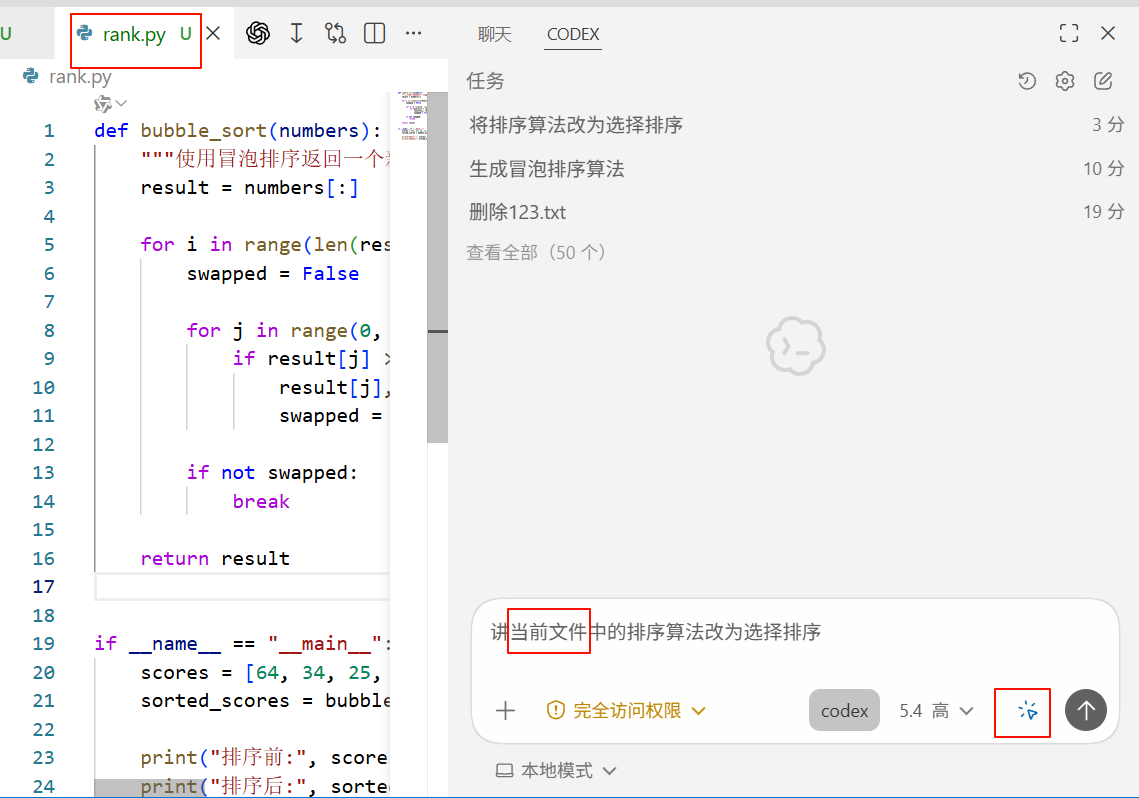The image size is (1139, 798).
Task: Switch to the rank.py editor tab
Action: click(x=134, y=34)
